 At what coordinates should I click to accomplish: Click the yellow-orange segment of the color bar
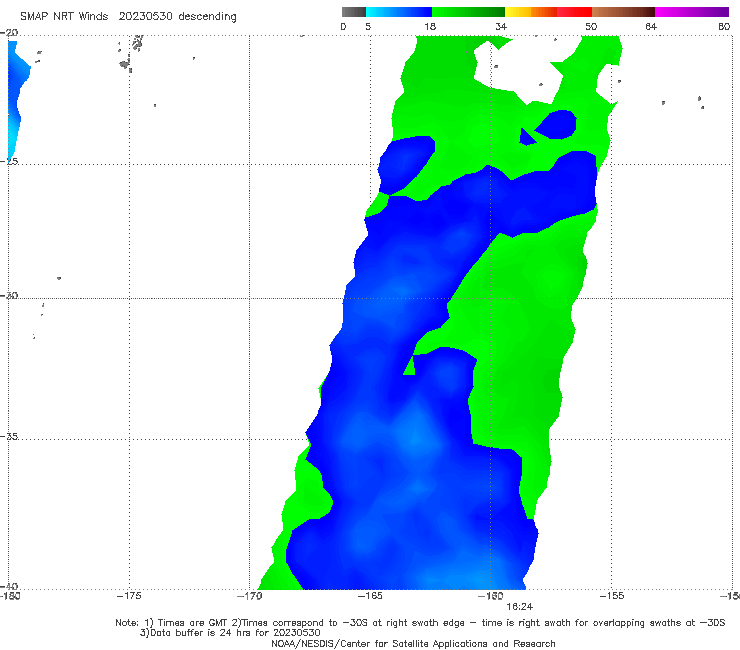(530, 12)
